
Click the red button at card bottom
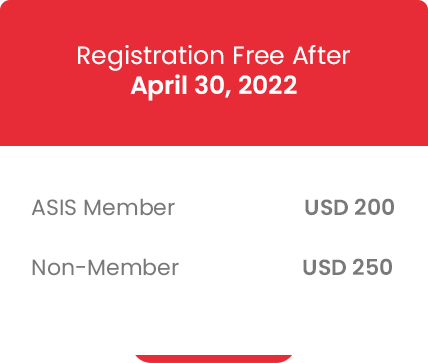click(214, 359)
